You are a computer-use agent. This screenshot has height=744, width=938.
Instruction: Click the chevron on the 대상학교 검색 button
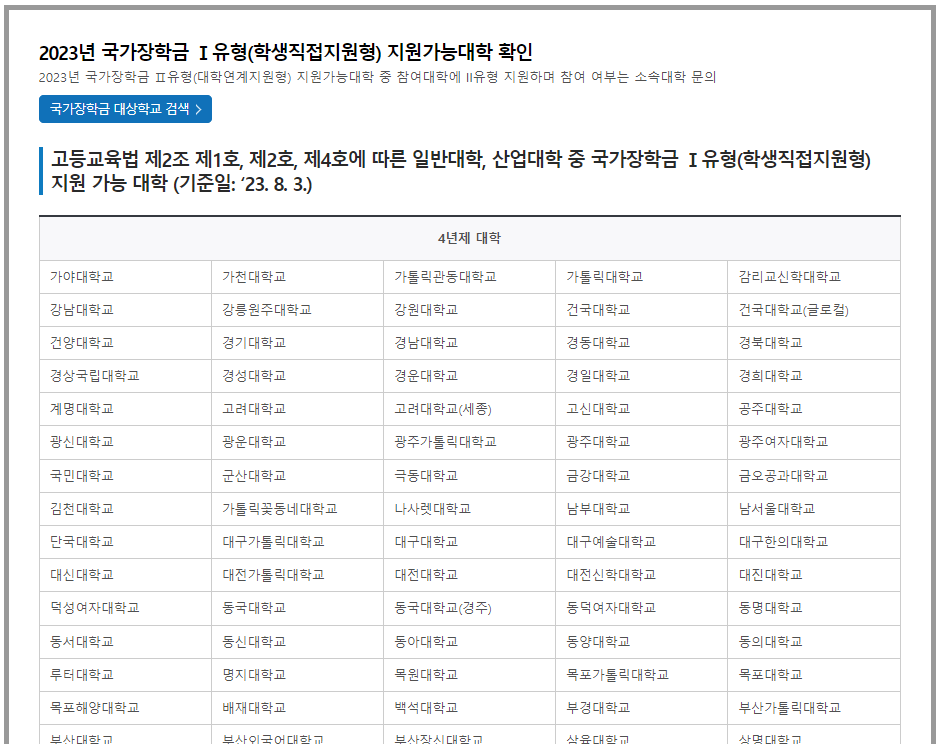click(x=199, y=109)
